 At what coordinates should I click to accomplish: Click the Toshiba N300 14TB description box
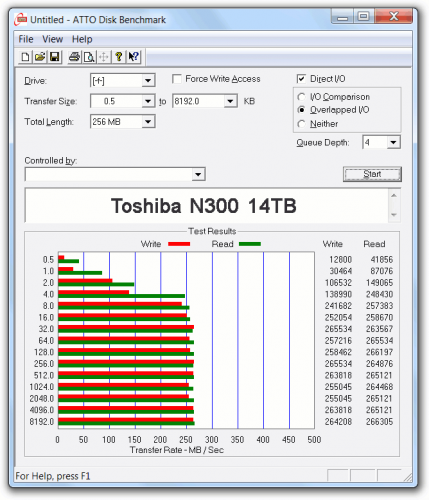[207, 205]
